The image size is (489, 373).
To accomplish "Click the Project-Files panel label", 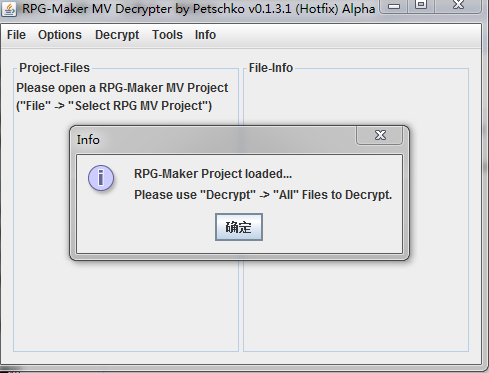I will (x=54, y=68).
